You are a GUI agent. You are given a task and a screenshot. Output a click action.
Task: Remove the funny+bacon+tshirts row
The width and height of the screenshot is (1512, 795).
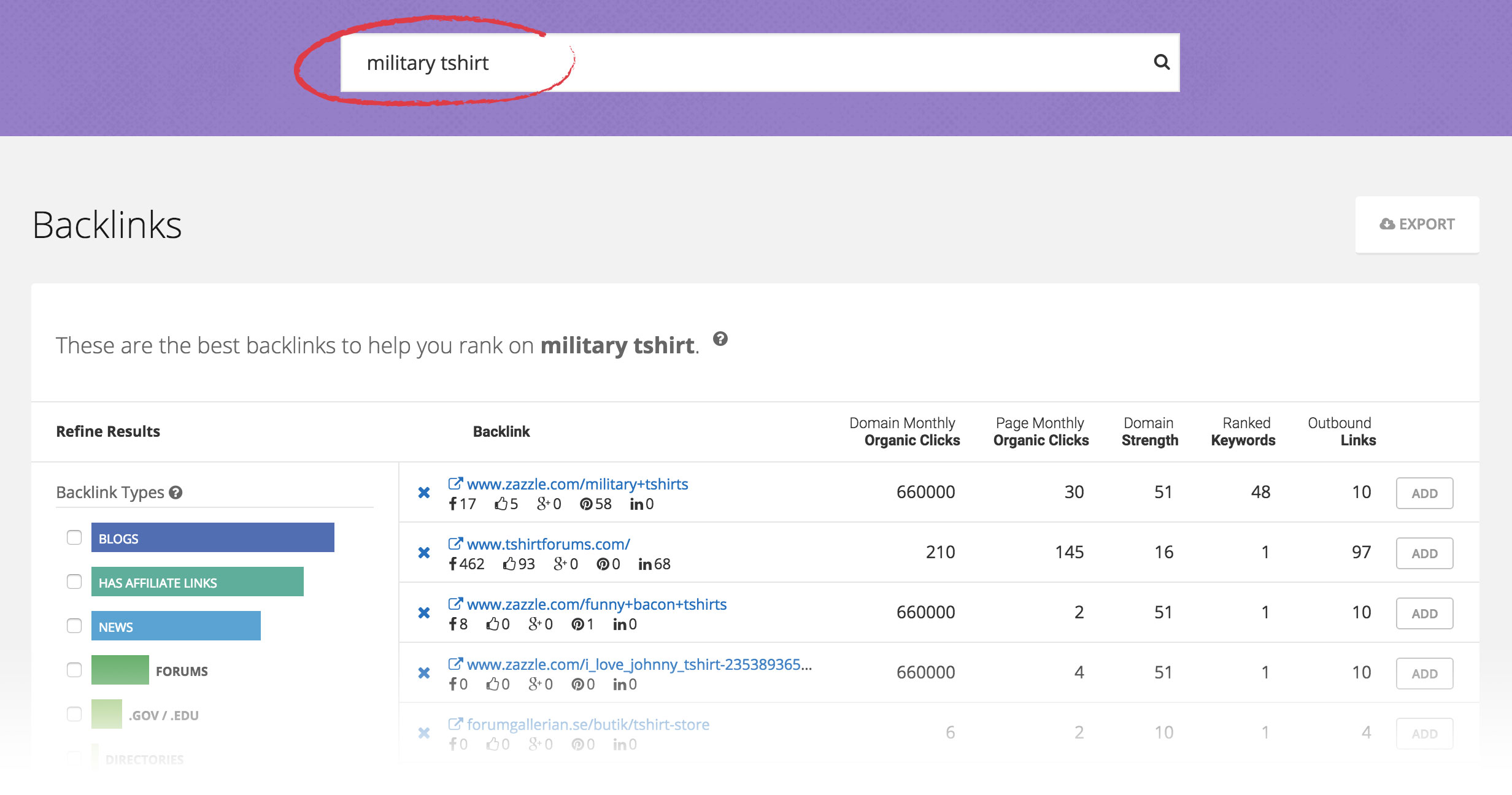pyautogui.click(x=424, y=613)
